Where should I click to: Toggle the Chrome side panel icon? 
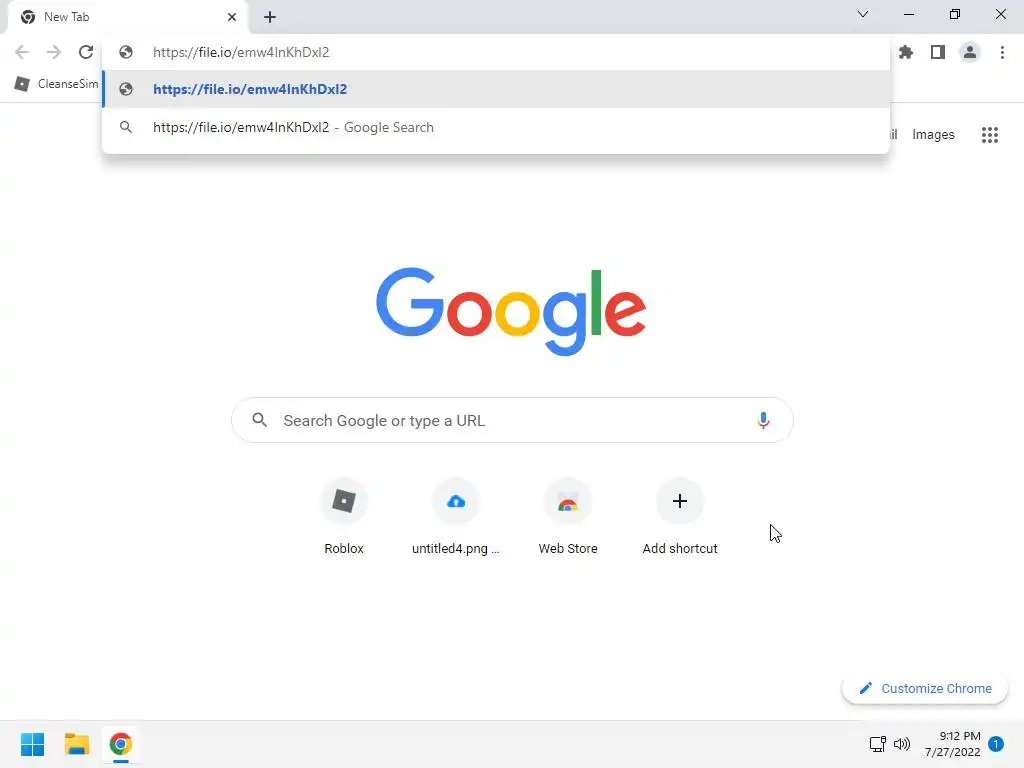[x=938, y=52]
